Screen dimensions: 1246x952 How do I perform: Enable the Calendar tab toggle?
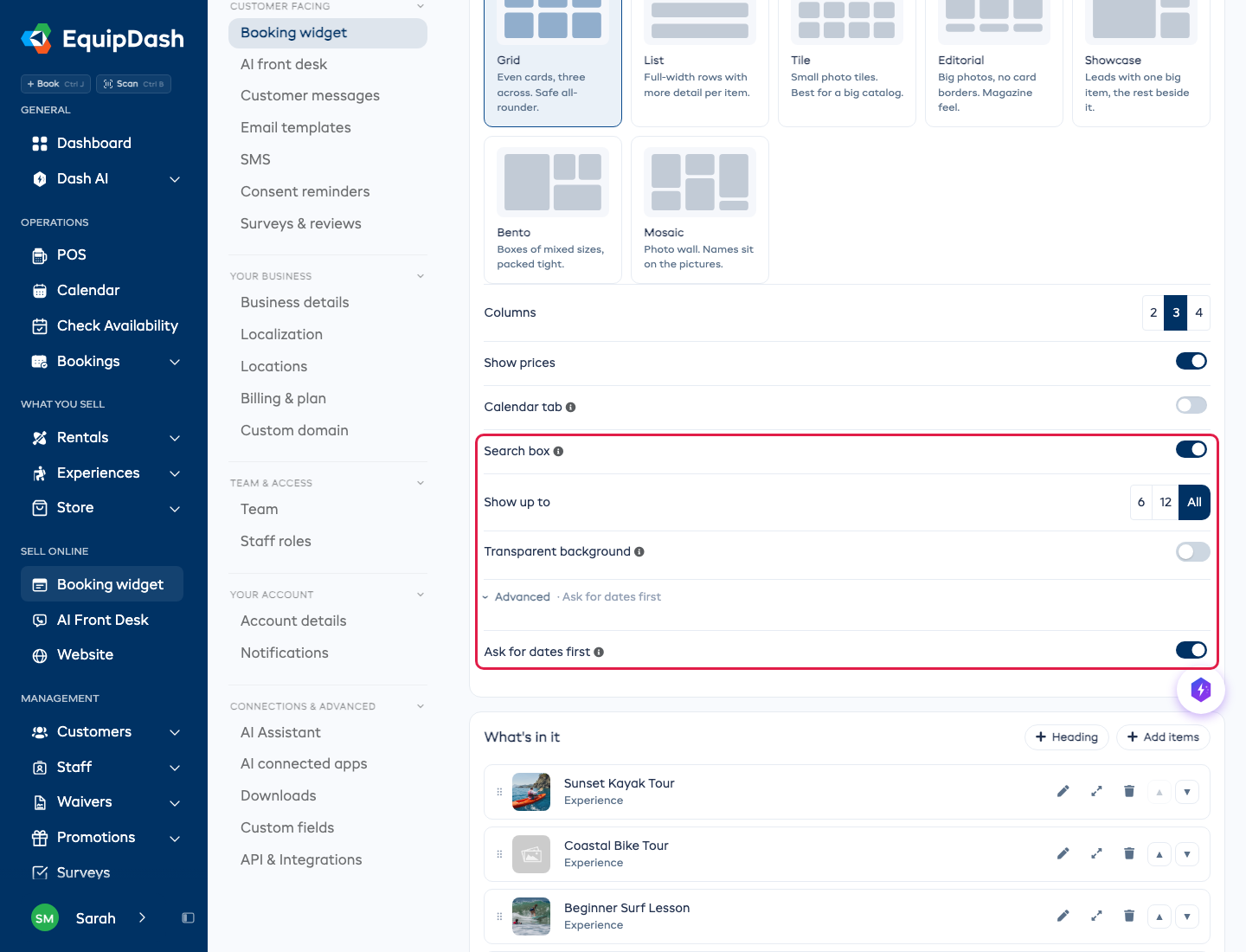1191,405
